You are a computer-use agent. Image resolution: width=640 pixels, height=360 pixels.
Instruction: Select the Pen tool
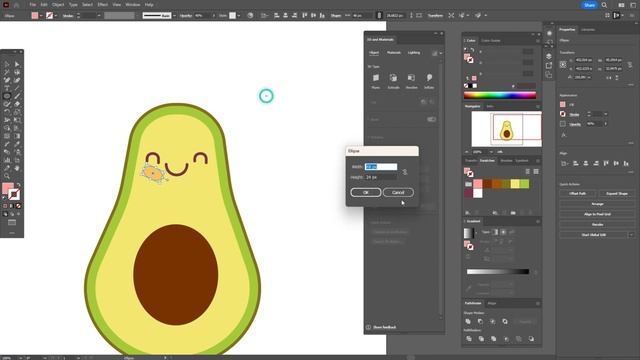point(7,80)
